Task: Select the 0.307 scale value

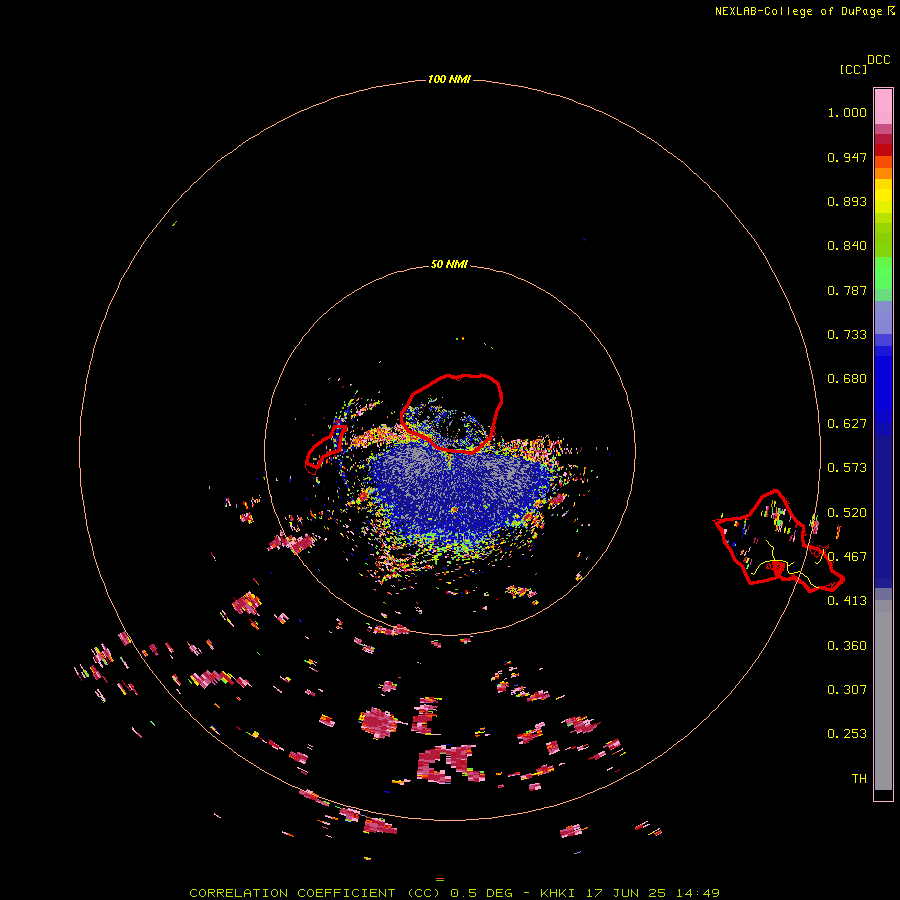Action: [847, 690]
